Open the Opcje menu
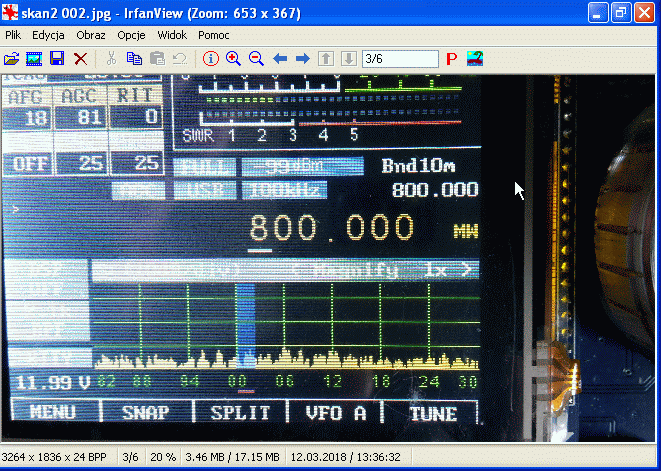The image size is (661, 471). pos(131,35)
